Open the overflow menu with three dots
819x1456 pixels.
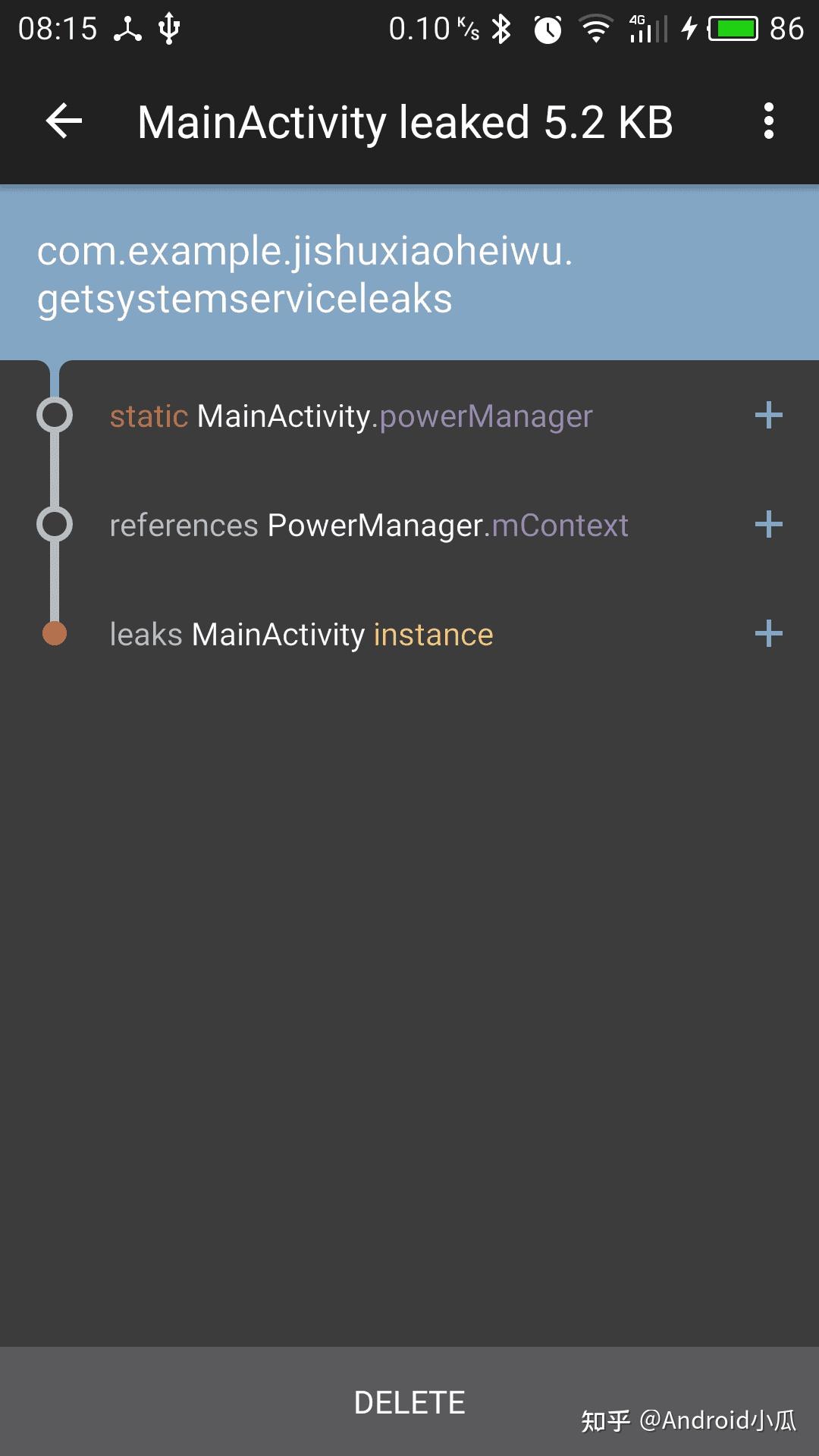tap(770, 121)
